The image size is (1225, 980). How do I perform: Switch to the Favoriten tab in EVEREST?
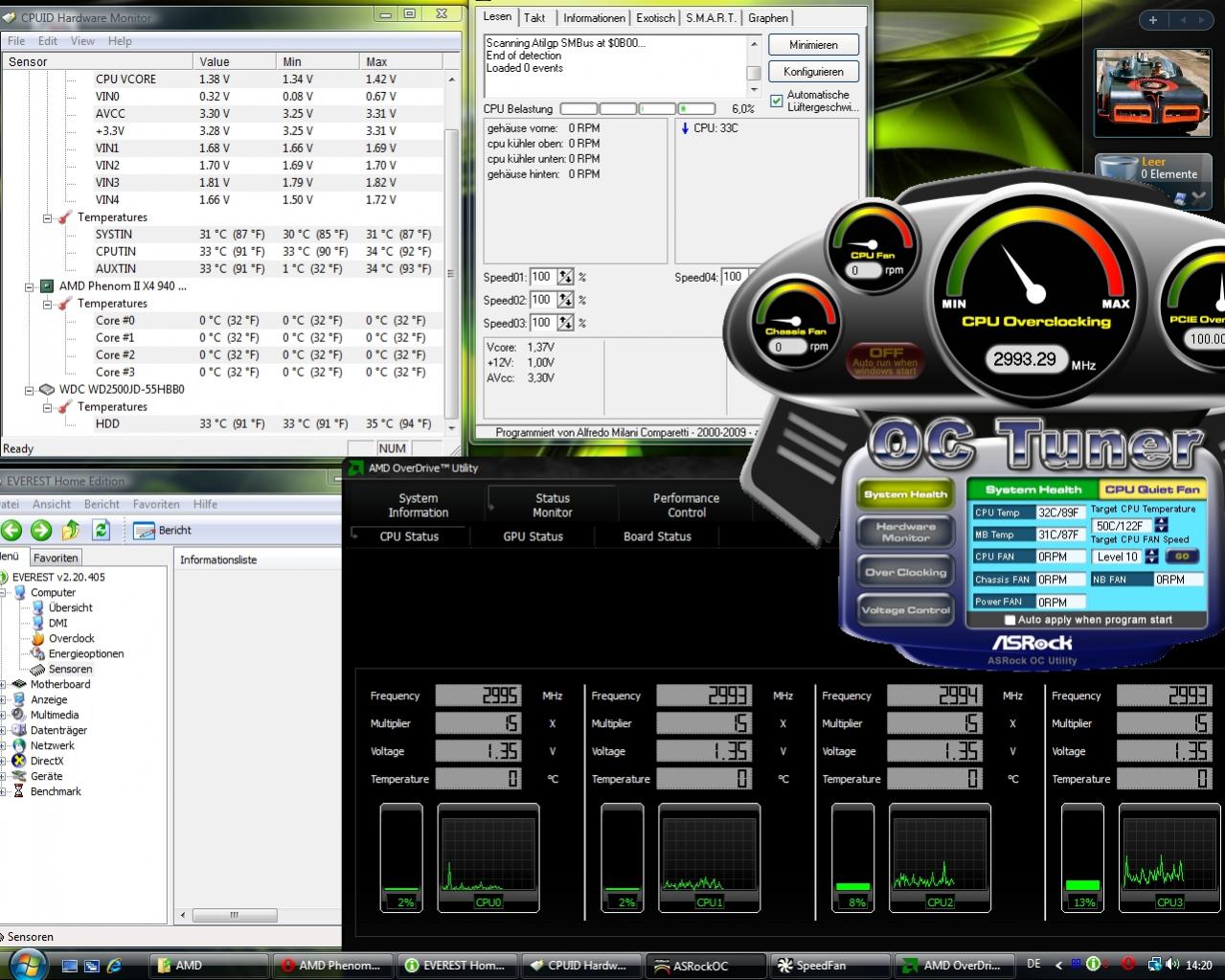point(56,558)
